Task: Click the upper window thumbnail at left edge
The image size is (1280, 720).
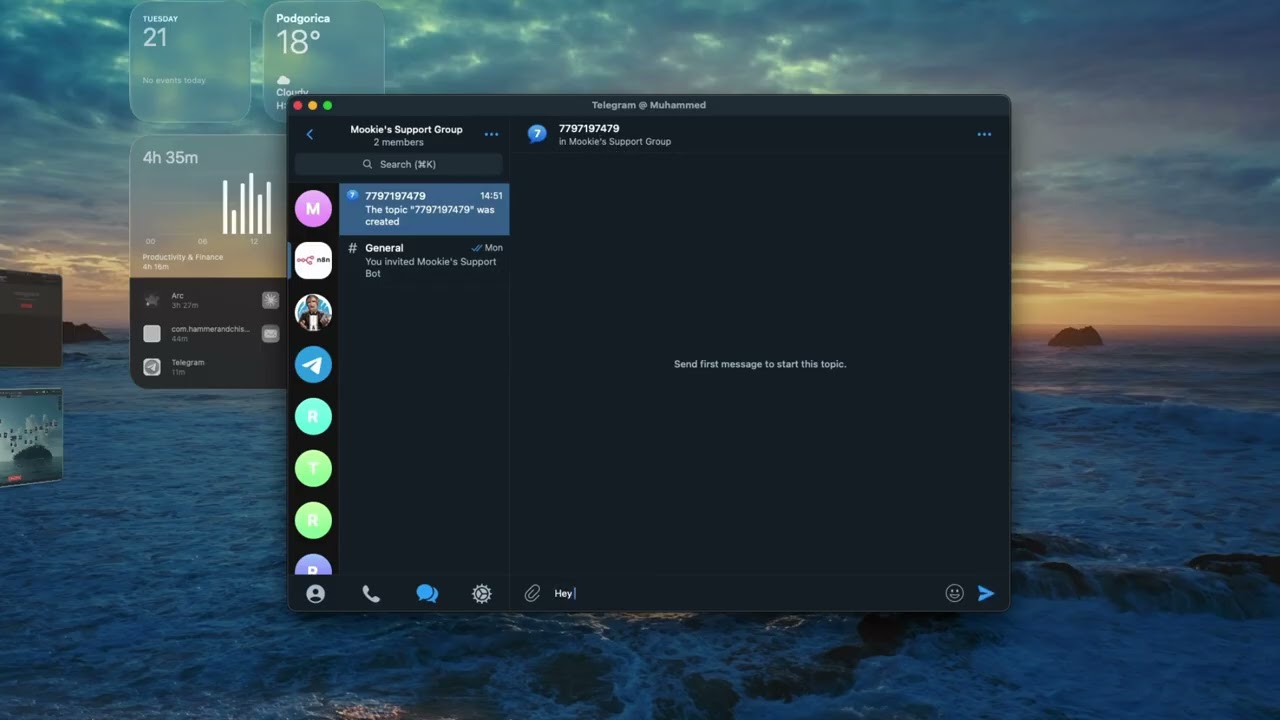Action: [30, 319]
